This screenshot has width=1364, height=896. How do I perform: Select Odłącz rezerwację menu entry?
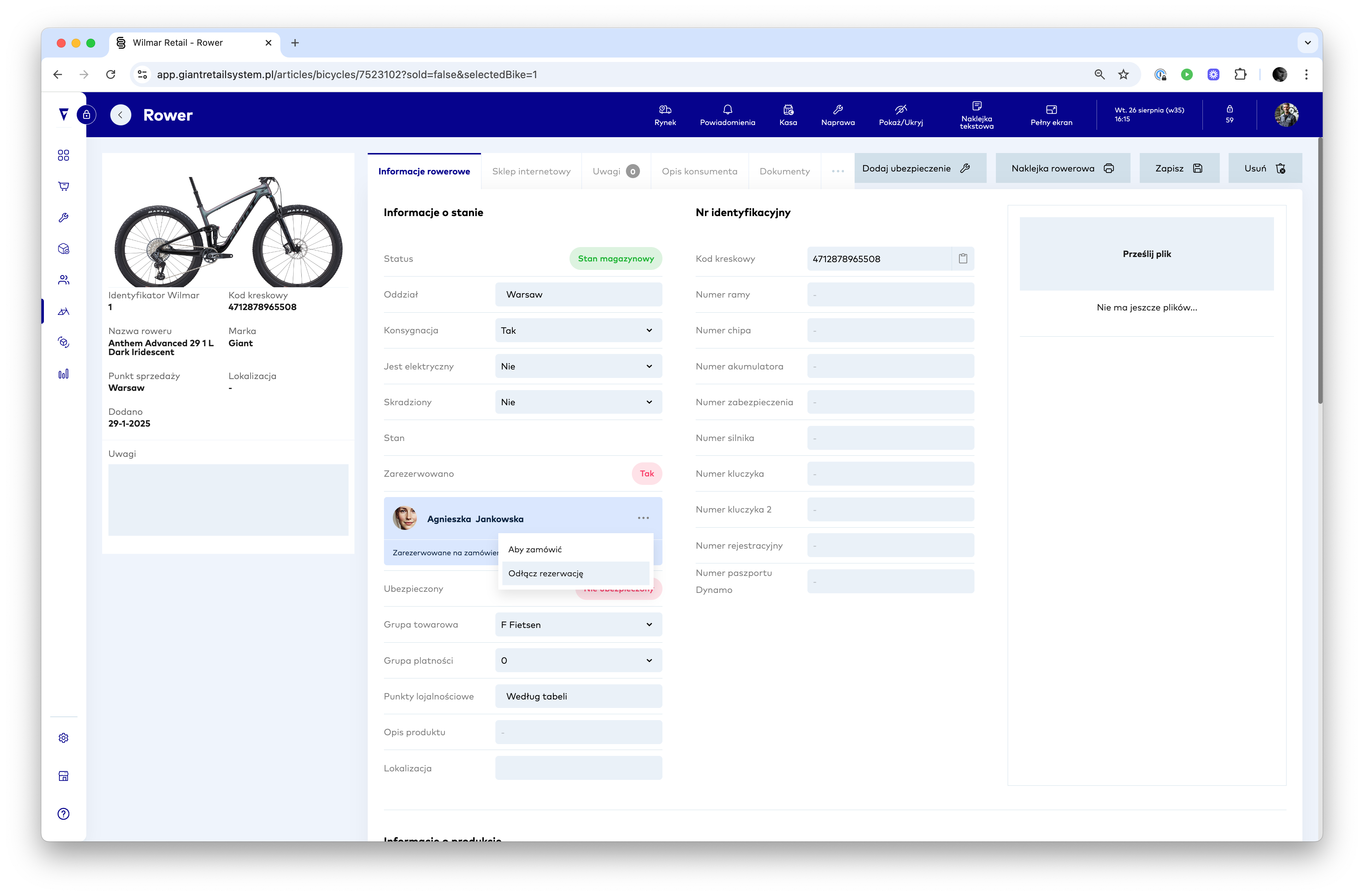click(x=546, y=573)
